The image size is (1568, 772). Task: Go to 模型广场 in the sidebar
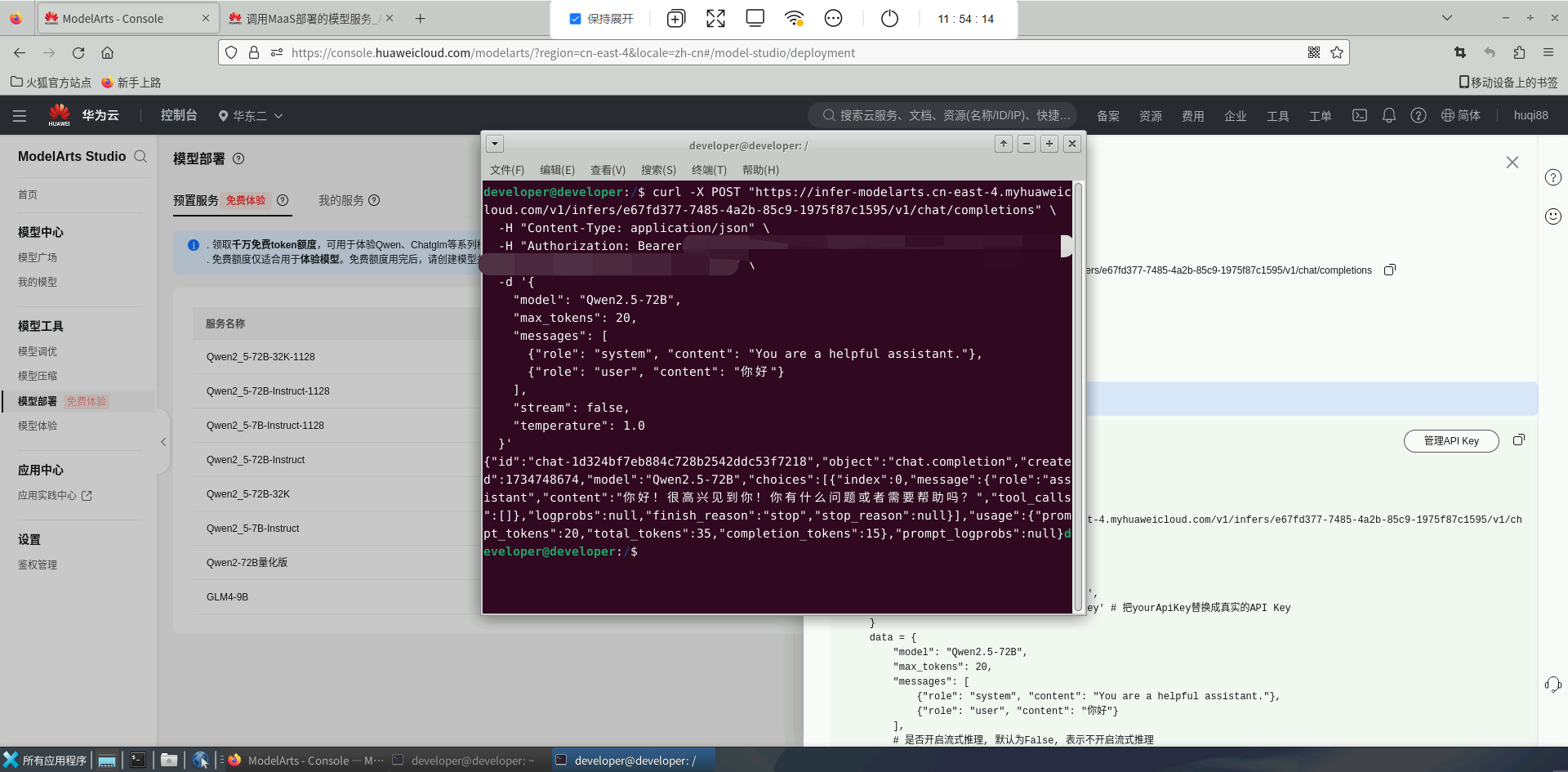[x=38, y=257]
